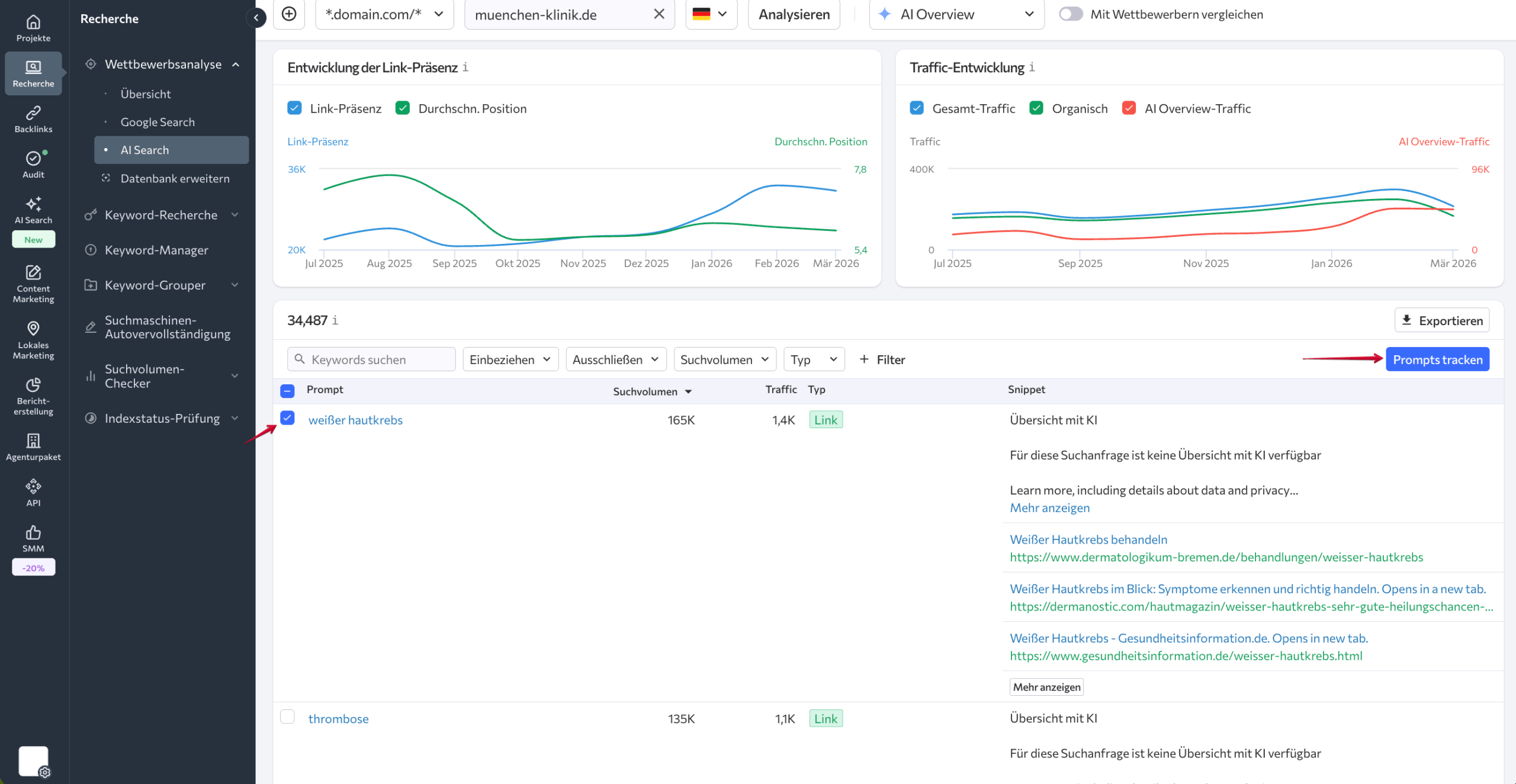Open the Suchvolumen filter dropdown
Image resolution: width=1516 pixels, height=784 pixels.
pyautogui.click(x=724, y=359)
